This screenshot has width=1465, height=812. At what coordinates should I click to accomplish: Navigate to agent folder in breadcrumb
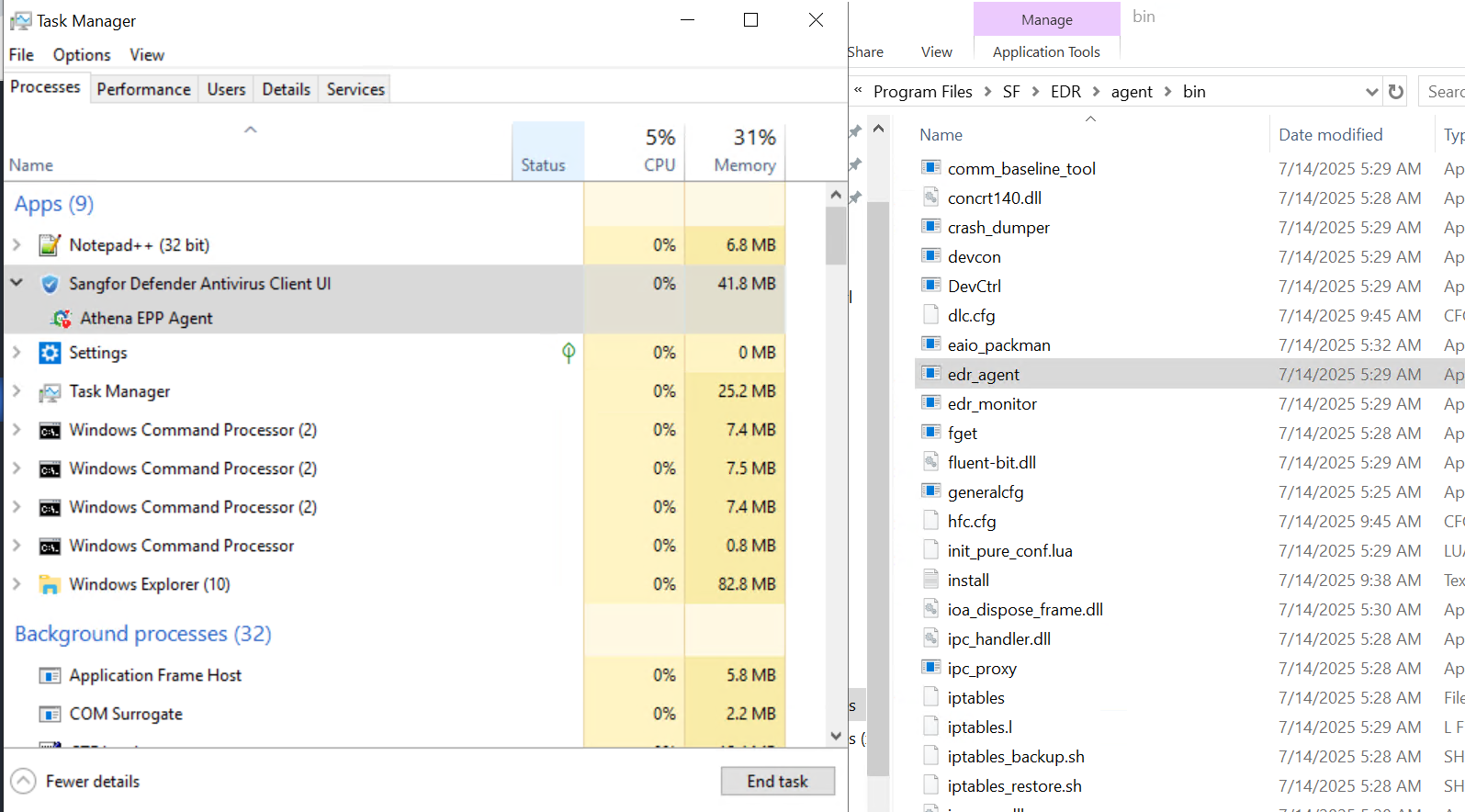(1132, 92)
